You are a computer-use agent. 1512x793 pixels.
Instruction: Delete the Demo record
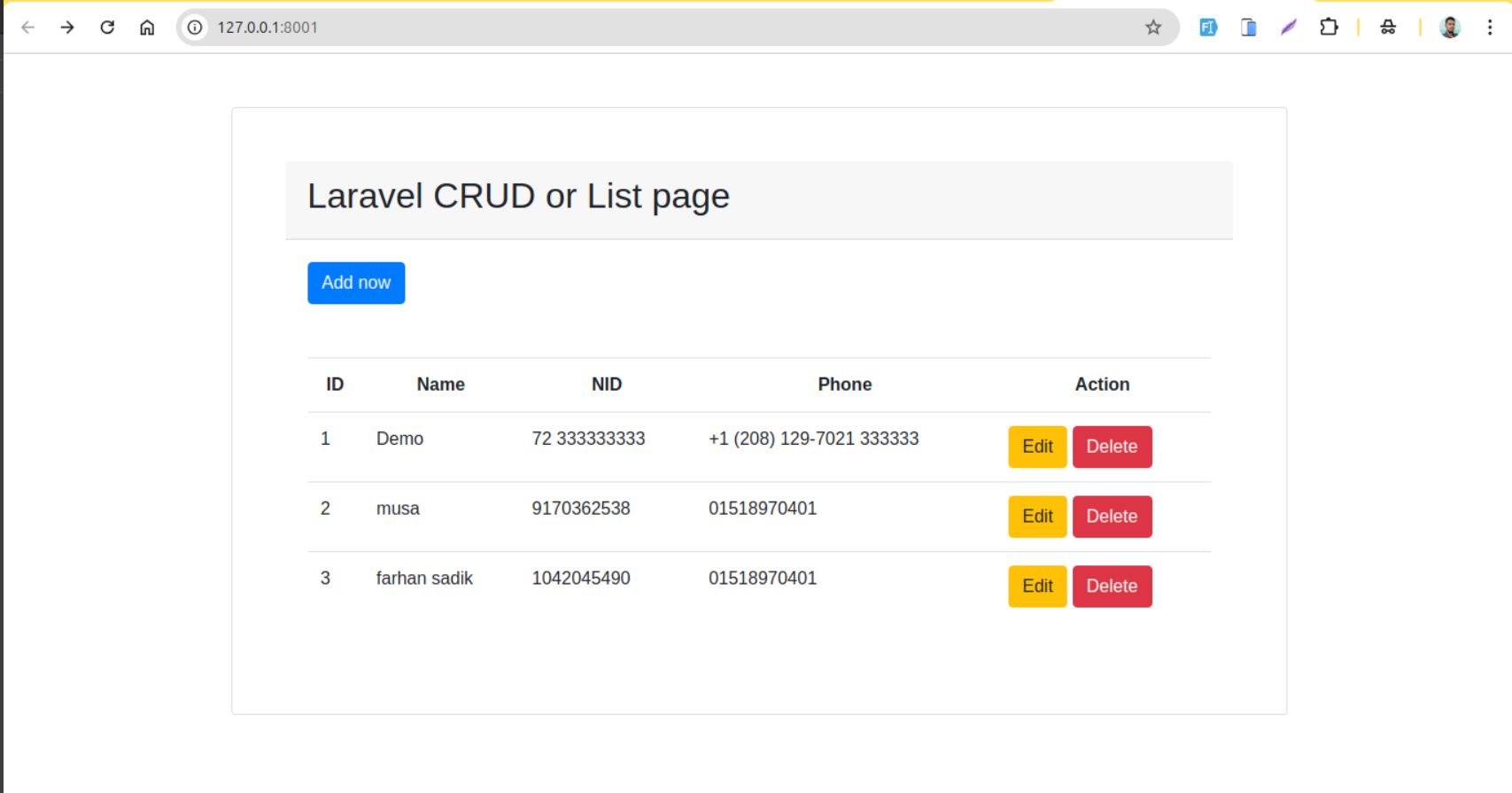click(x=1112, y=447)
